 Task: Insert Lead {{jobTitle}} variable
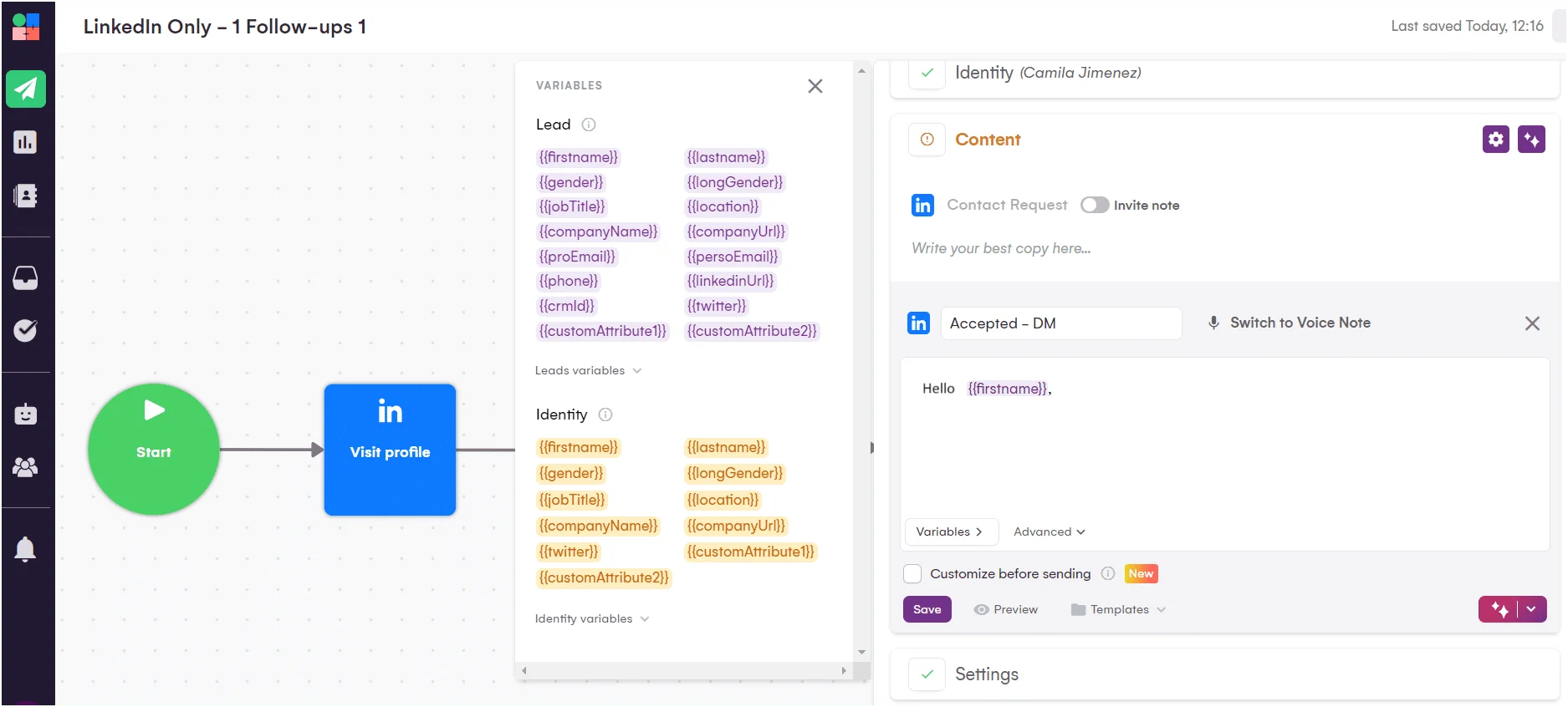[572, 206]
